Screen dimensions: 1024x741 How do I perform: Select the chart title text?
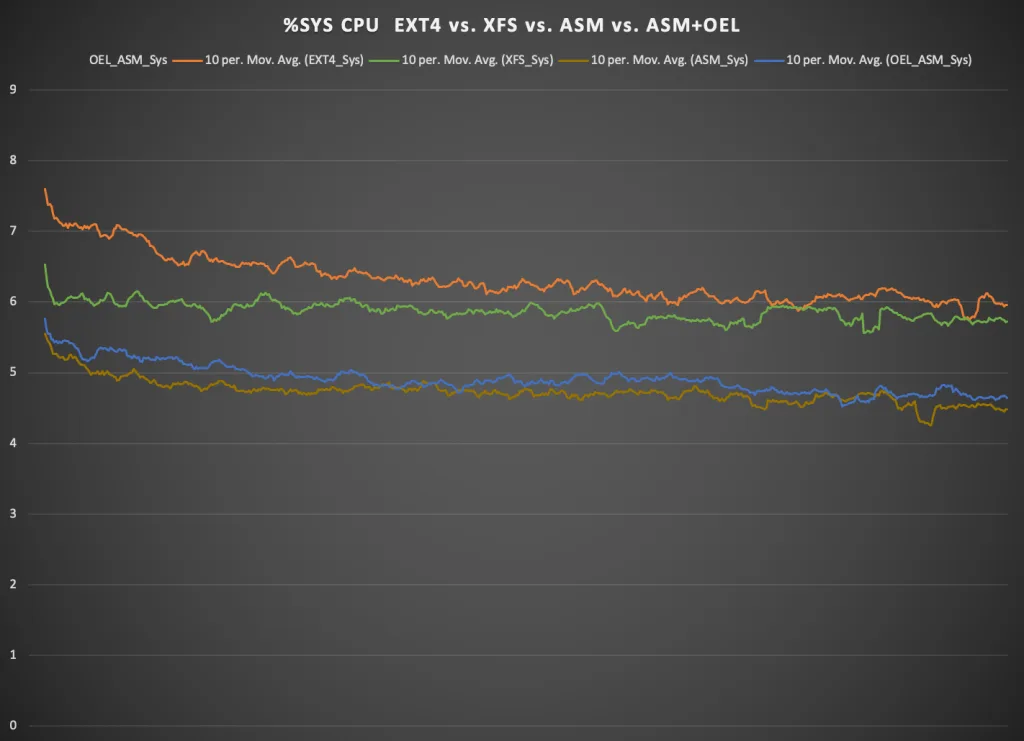pyautogui.click(x=511, y=25)
